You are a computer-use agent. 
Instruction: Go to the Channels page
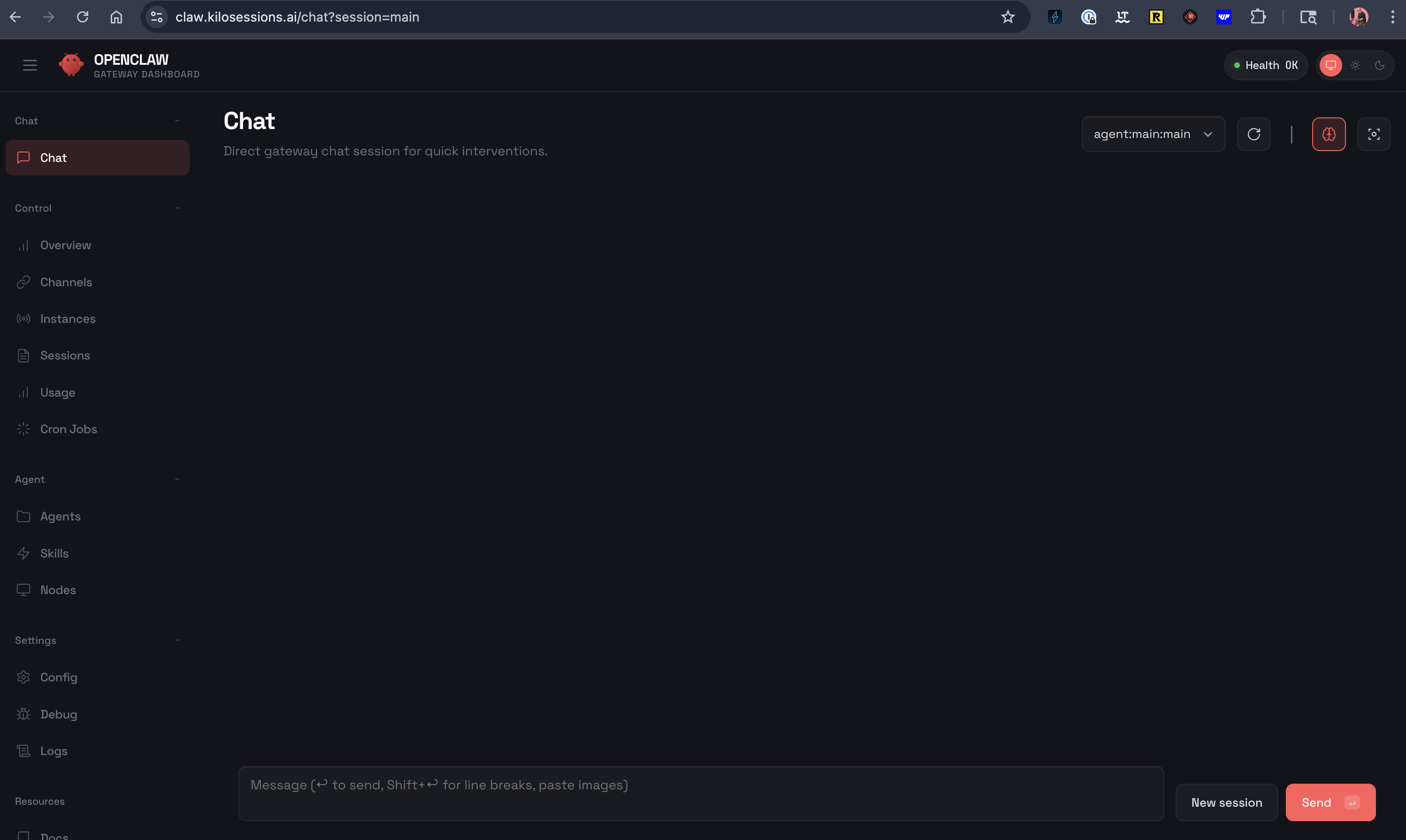coord(66,282)
